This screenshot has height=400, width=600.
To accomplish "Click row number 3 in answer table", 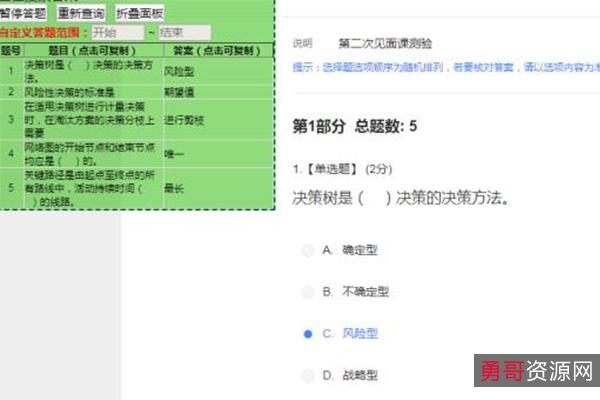I will (11, 119).
